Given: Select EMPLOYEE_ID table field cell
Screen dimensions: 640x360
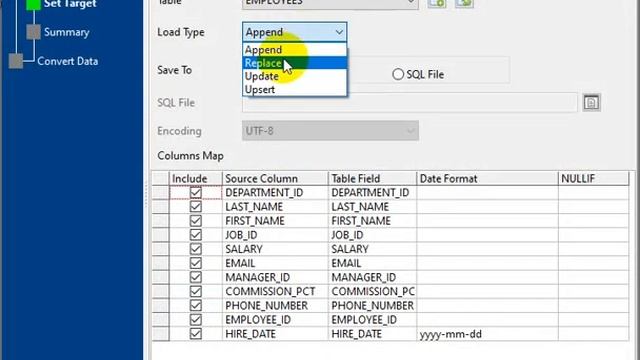Looking at the screenshot, I should click(x=372, y=320).
